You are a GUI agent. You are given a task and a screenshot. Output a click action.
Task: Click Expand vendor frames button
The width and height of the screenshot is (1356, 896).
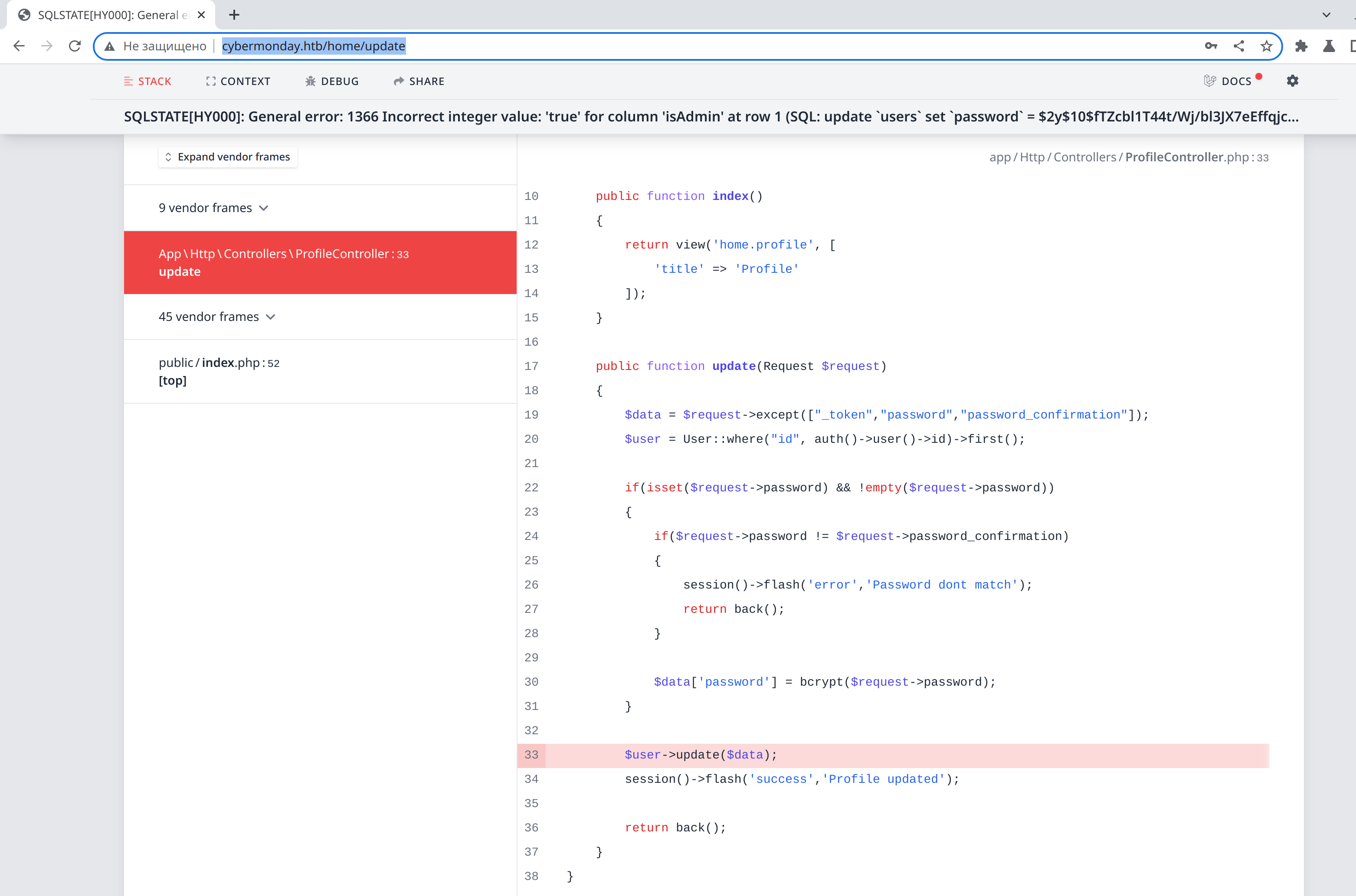227,157
